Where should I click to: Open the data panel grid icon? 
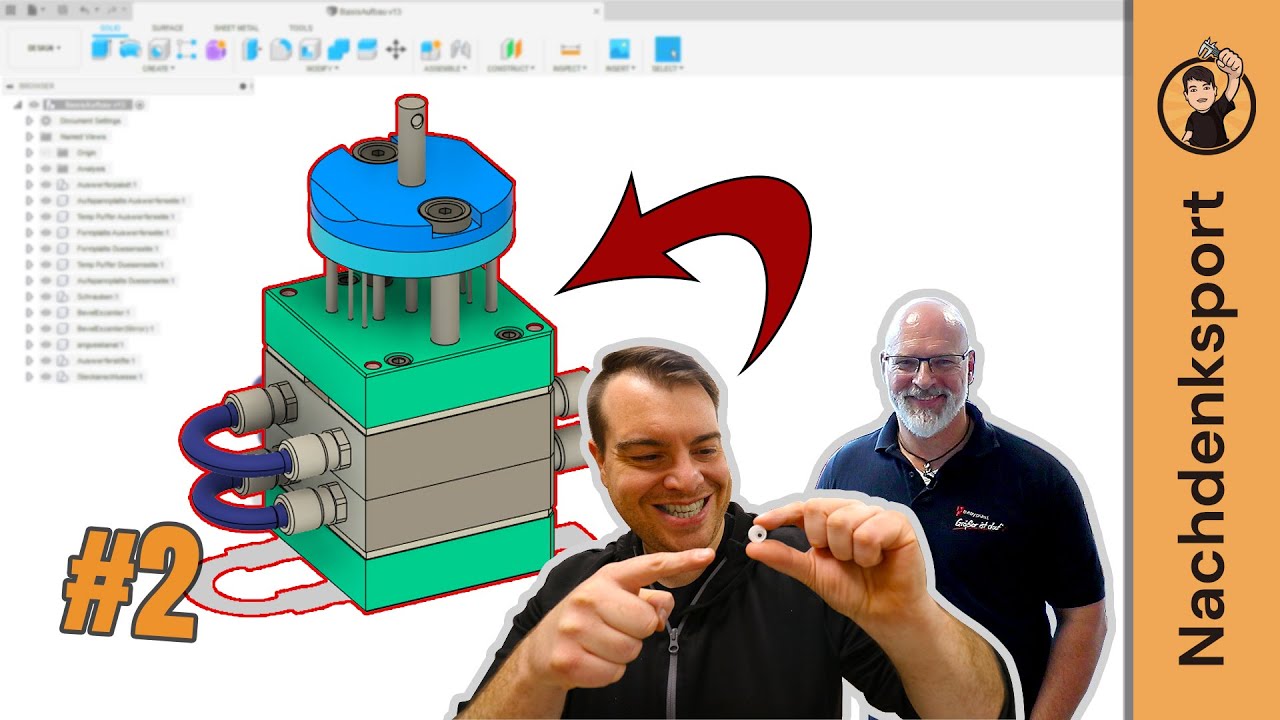tap(11, 9)
